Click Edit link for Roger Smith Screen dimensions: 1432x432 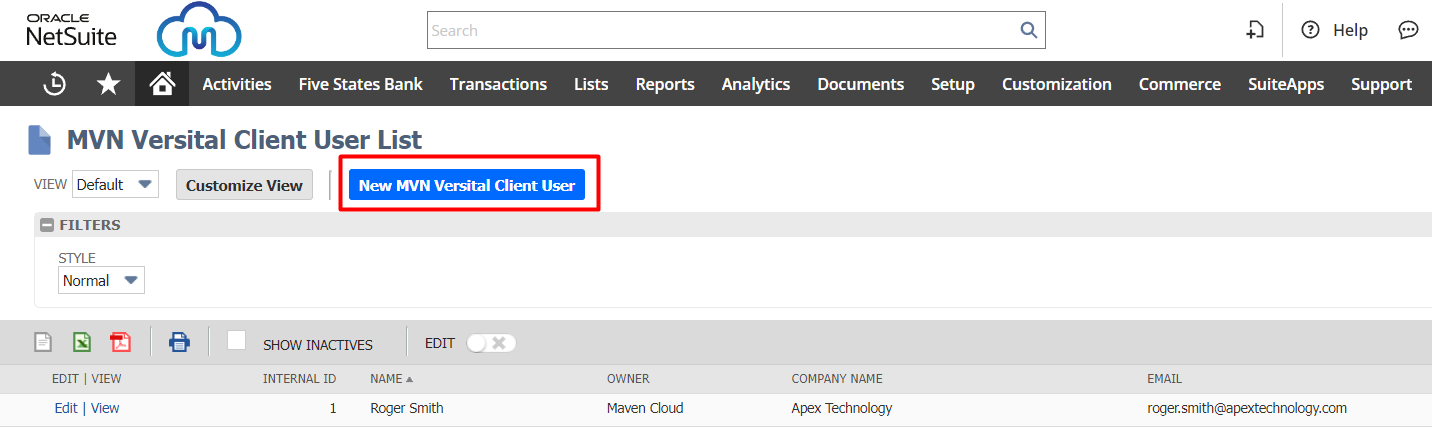click(65, 408)
